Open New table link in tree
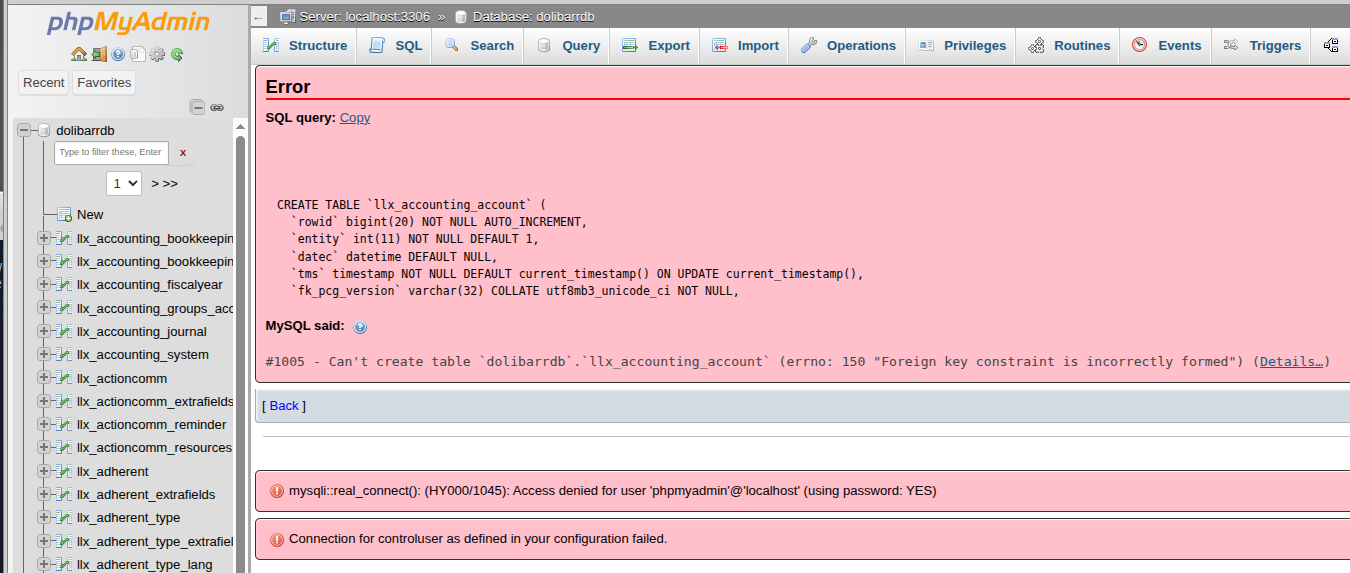Image resolution: width=1350 pixels, height=573 pixels. tap(90, 214)
